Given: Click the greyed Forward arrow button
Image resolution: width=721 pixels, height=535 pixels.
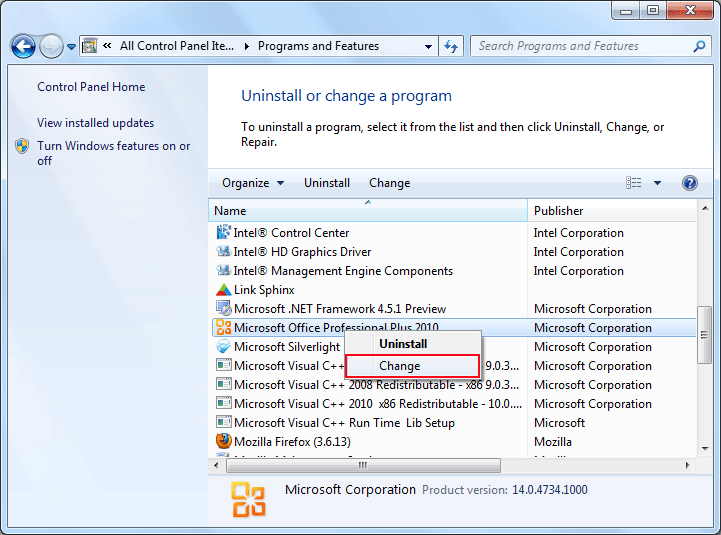Looking at the screenshot, I should click(x=51, y=46).
